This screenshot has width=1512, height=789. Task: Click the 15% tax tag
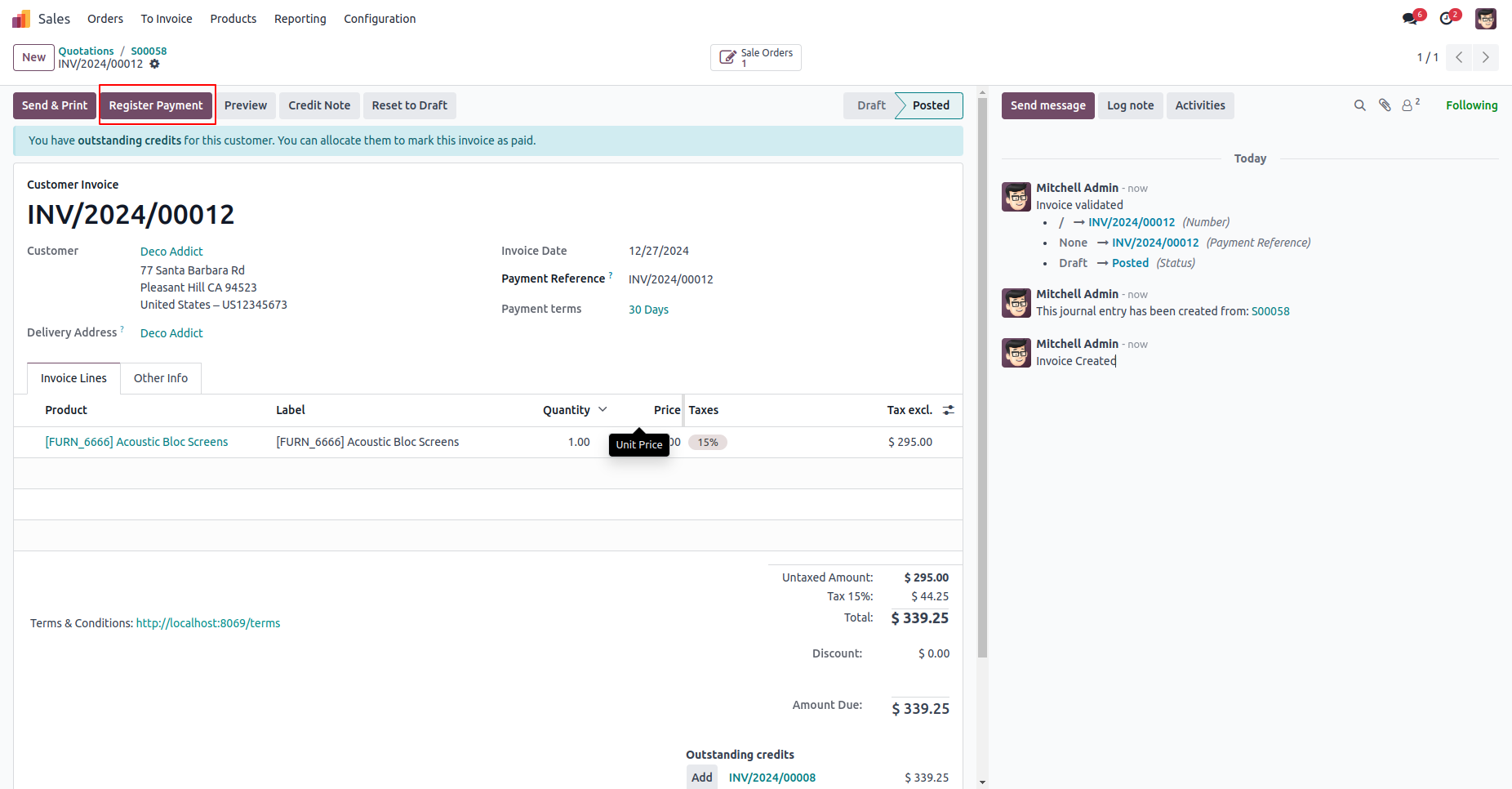point(708,442)
